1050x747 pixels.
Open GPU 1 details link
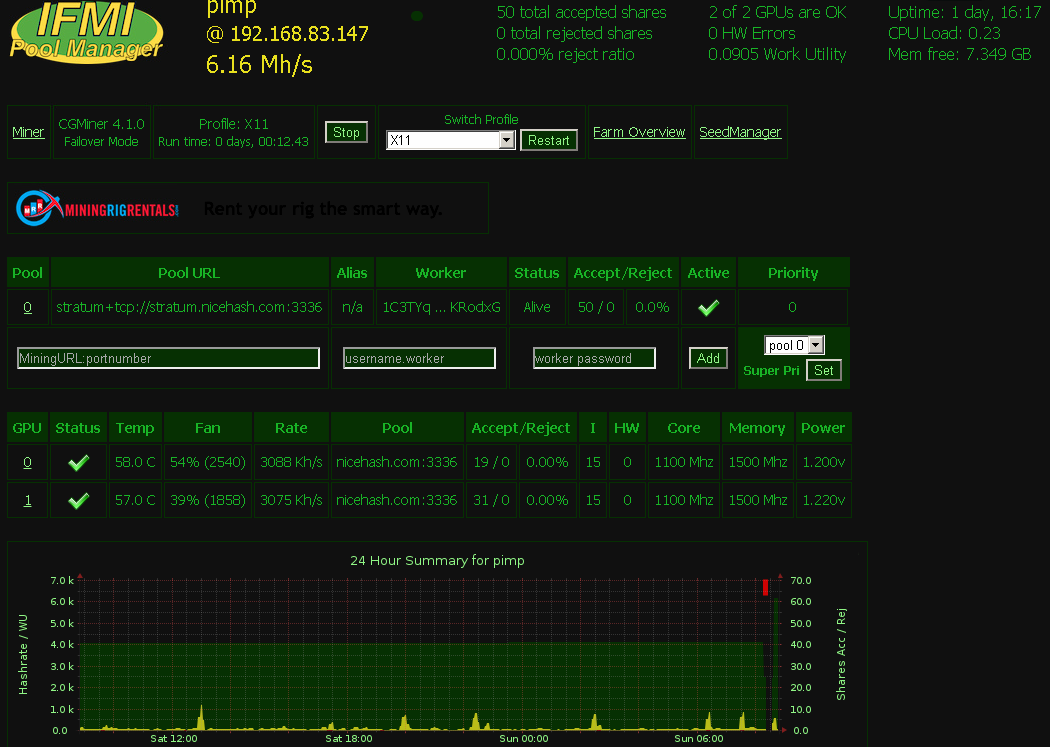(x=27, y=501)
